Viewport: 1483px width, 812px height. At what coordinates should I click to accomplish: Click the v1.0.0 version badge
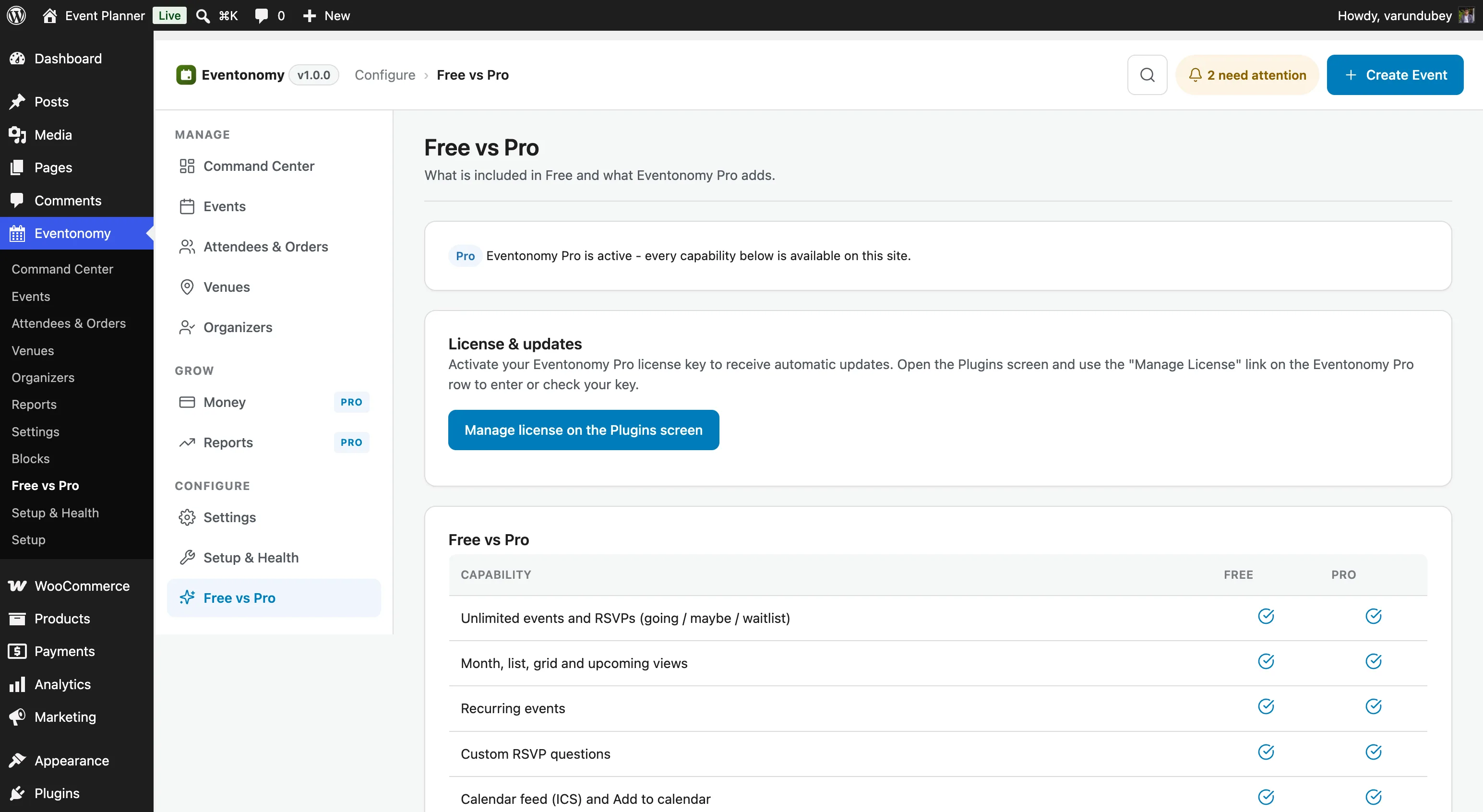pyautogui.click(x=313, y=75)
